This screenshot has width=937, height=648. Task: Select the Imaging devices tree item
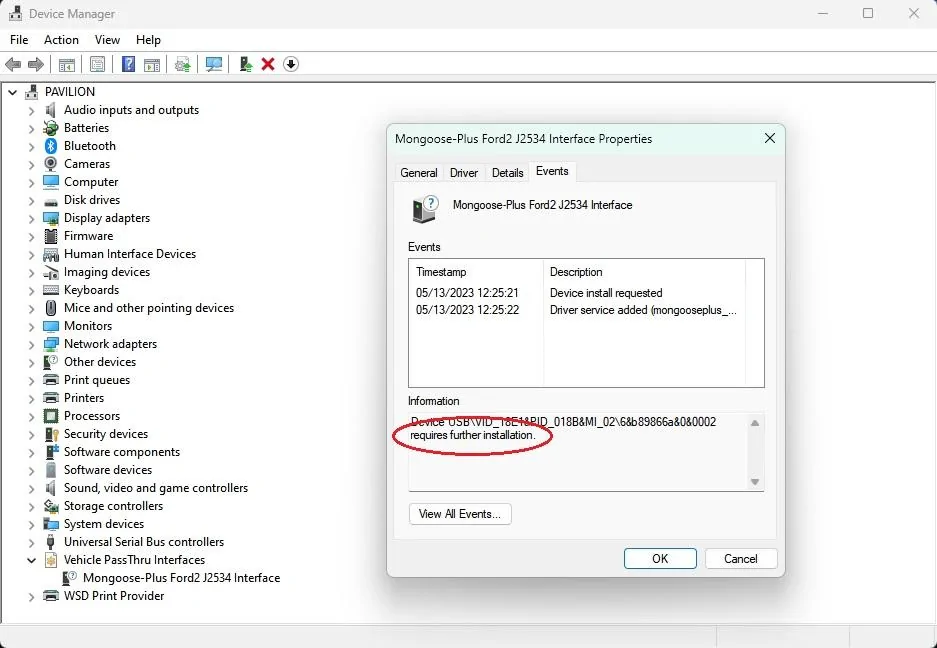click(107, 272)
